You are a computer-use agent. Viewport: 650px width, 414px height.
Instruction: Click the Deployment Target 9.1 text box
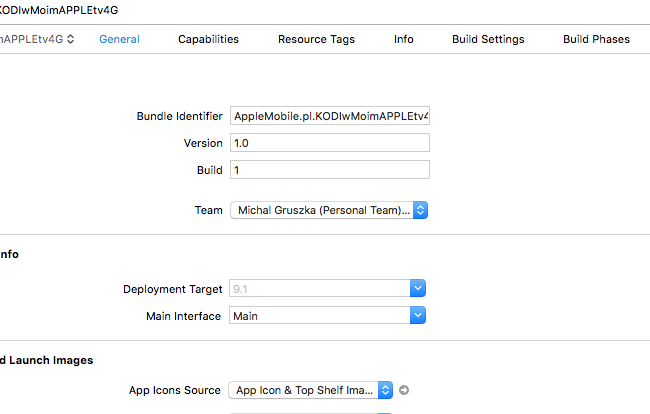coord(318,288)
